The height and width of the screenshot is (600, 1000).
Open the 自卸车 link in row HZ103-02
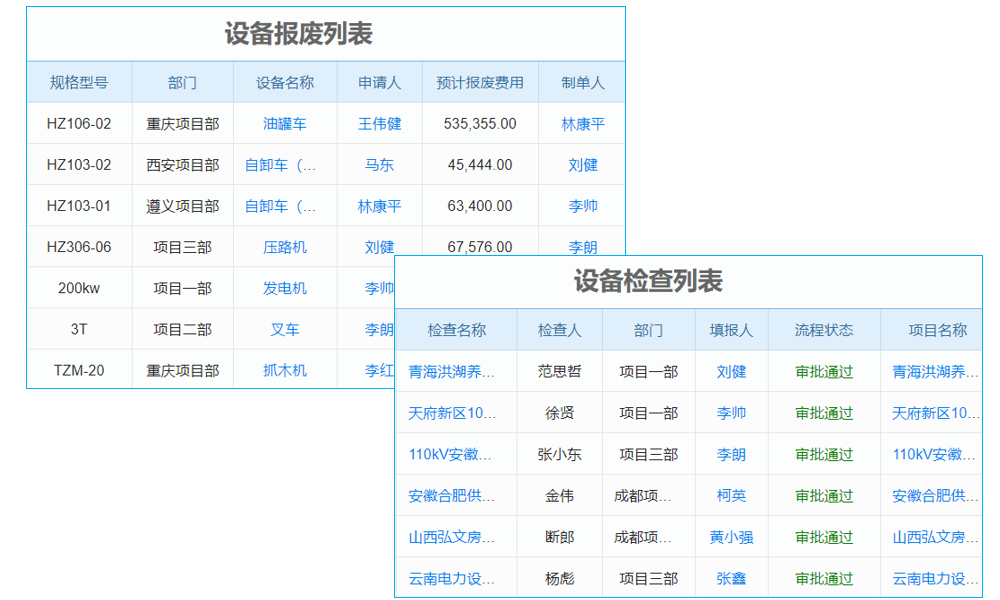[x=284, y=164]
